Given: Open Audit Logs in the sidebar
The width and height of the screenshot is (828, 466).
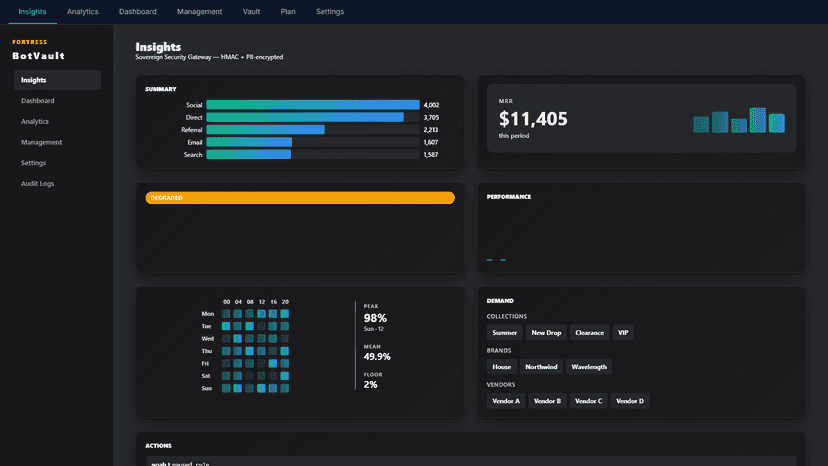Looking at the screenshot, I should [57, 183].
